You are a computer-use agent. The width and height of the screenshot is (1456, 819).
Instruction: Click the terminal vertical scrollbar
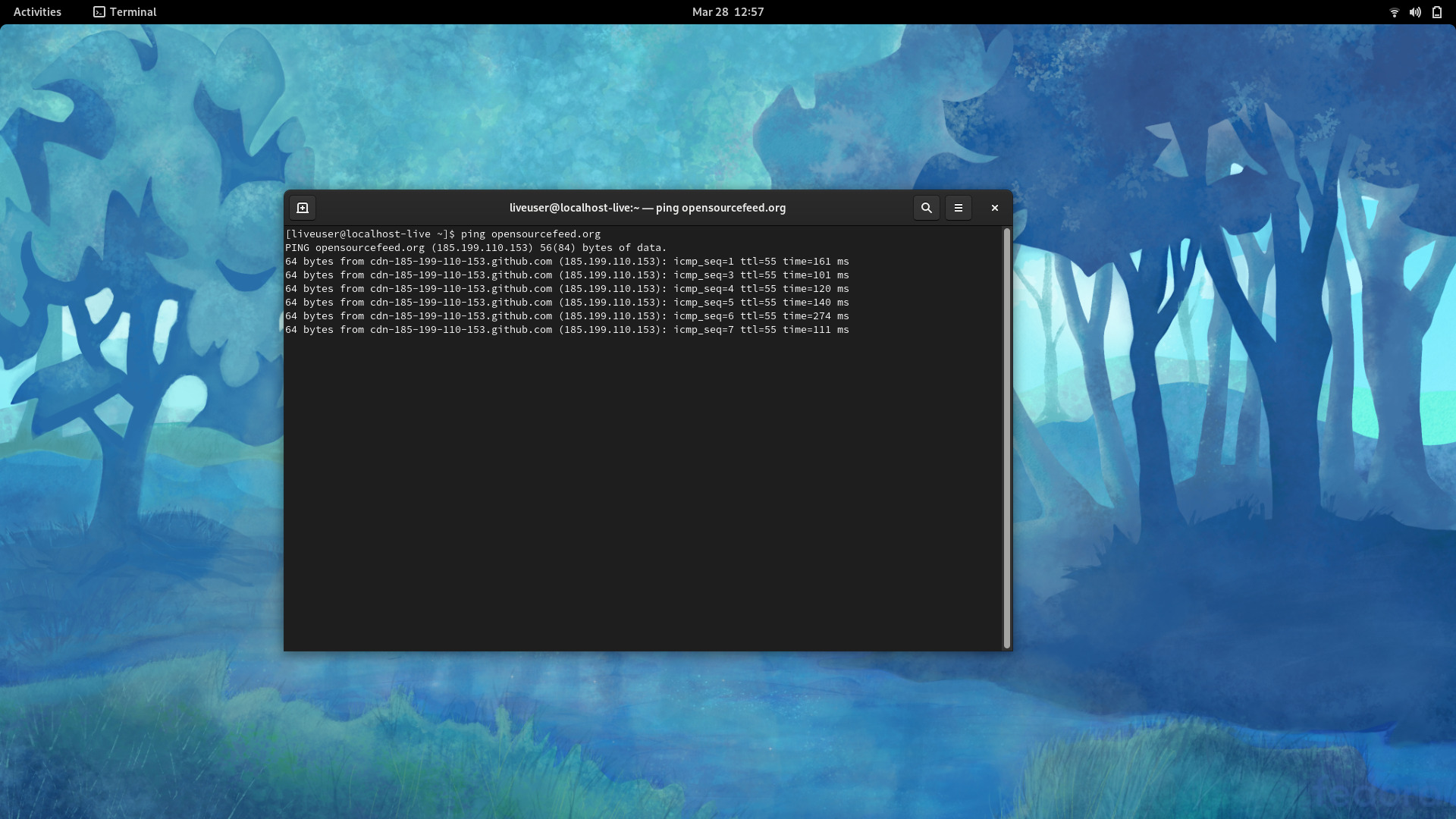(1007, 438)
